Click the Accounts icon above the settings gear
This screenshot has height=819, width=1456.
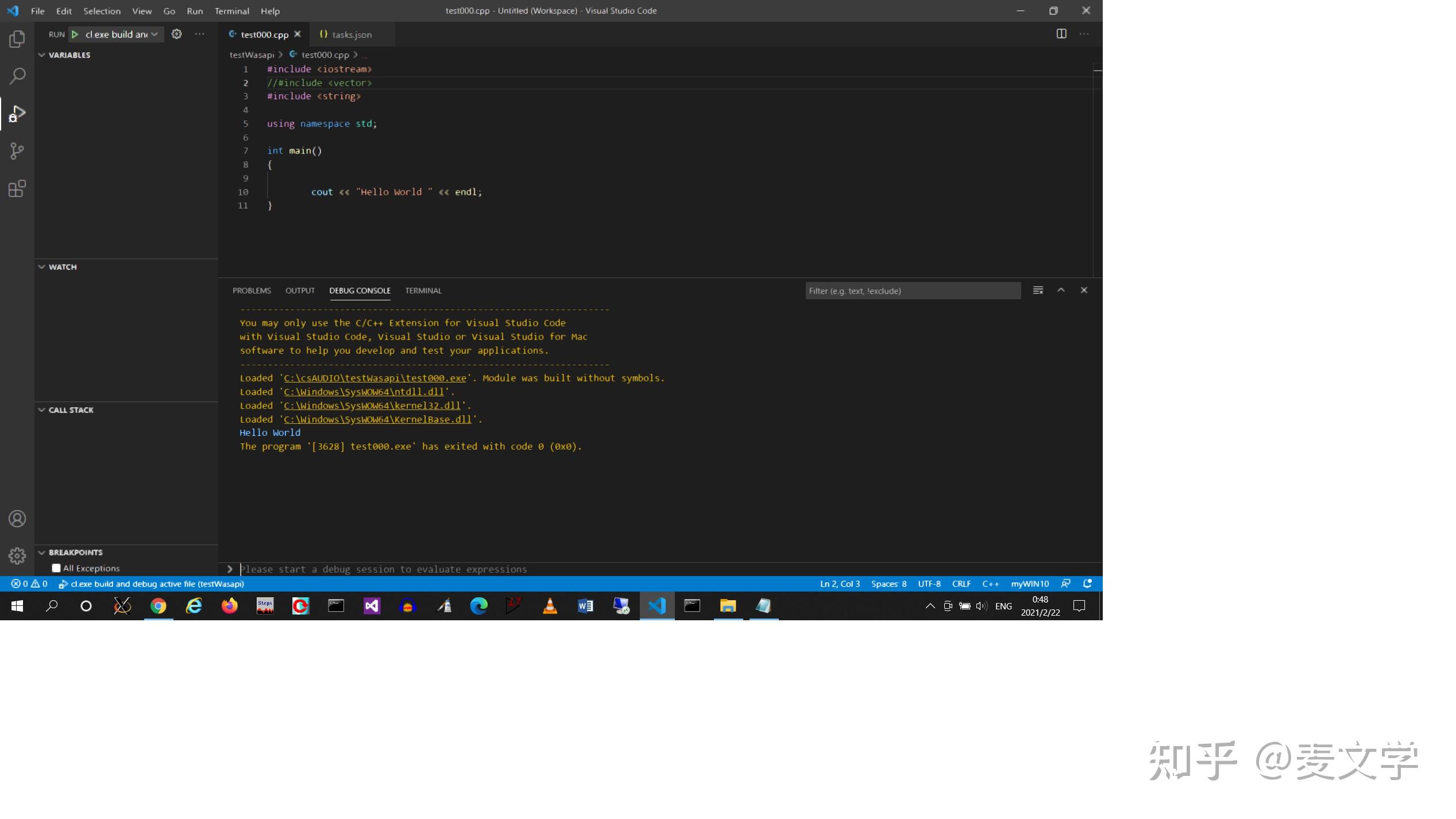click(17, 519)
